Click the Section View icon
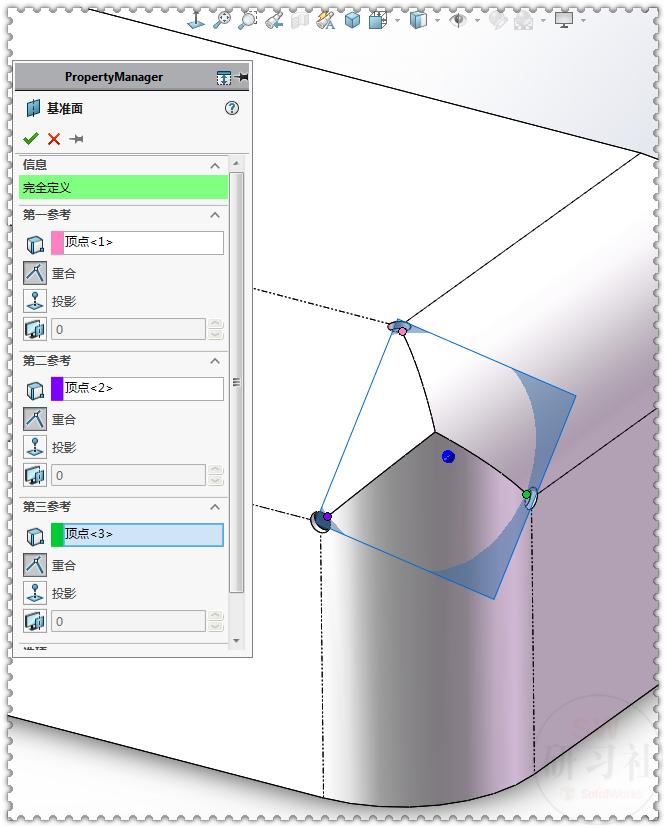This screenshot has height=828, width=666. tap(300, 20)
